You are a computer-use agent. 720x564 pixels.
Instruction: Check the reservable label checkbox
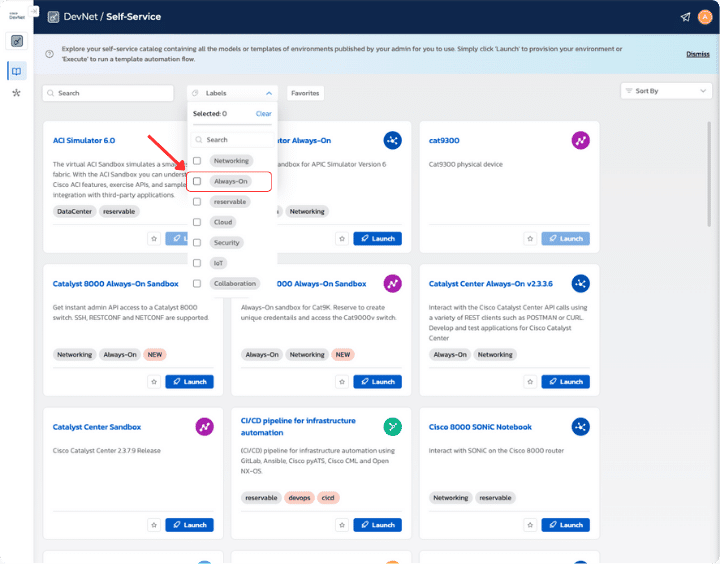197,202
